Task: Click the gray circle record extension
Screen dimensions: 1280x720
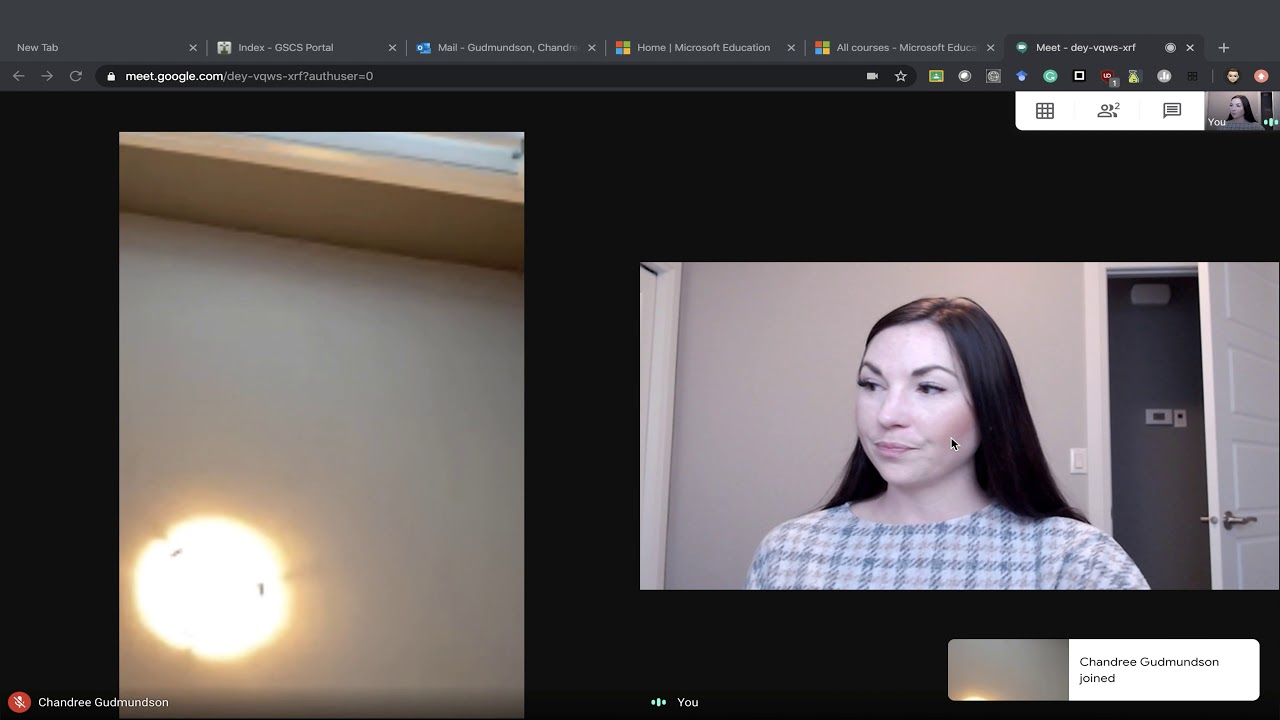Action: pyautogui.click(x=965, y=76)
